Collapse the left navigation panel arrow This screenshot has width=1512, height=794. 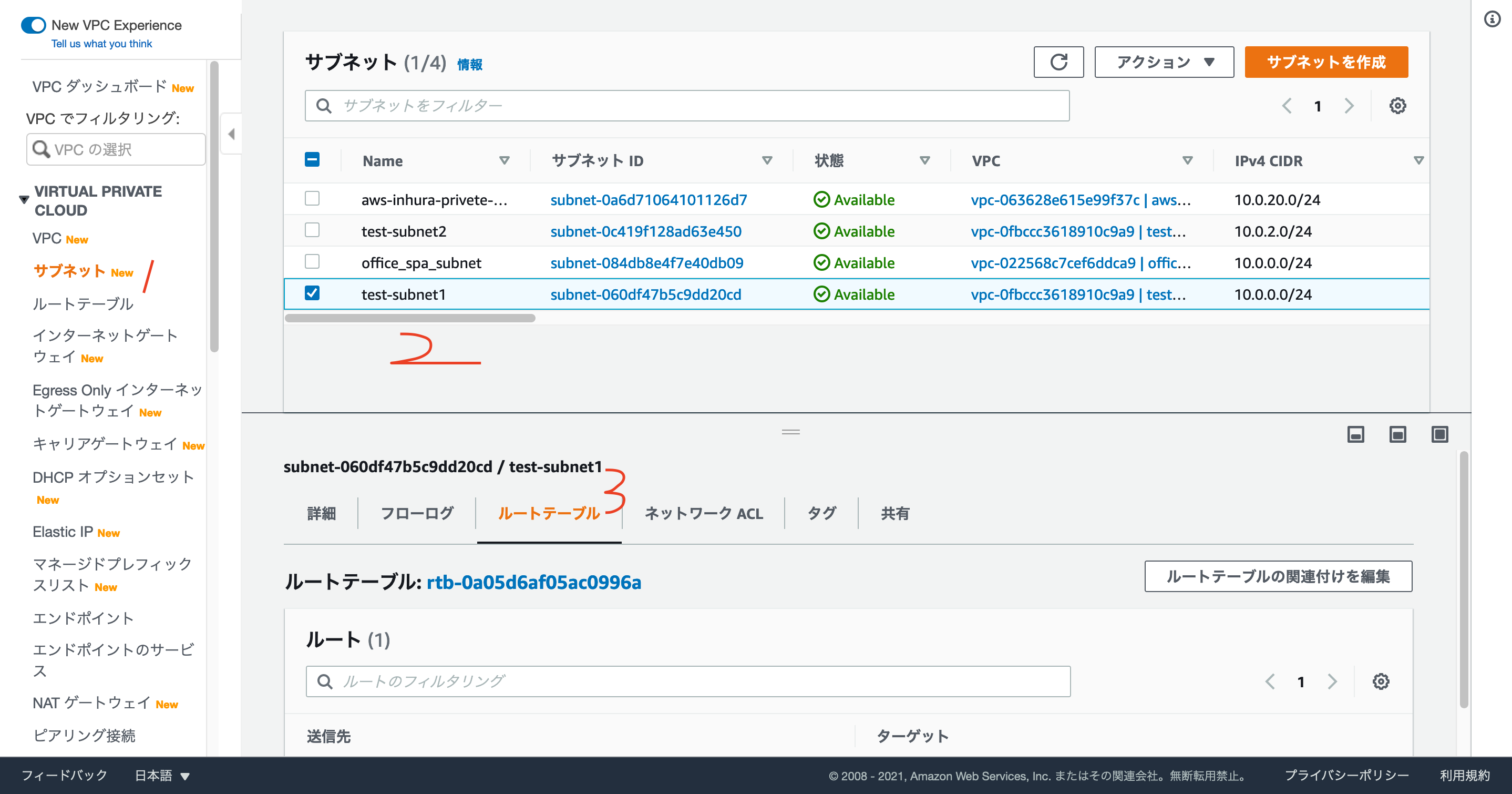(231, 134)
